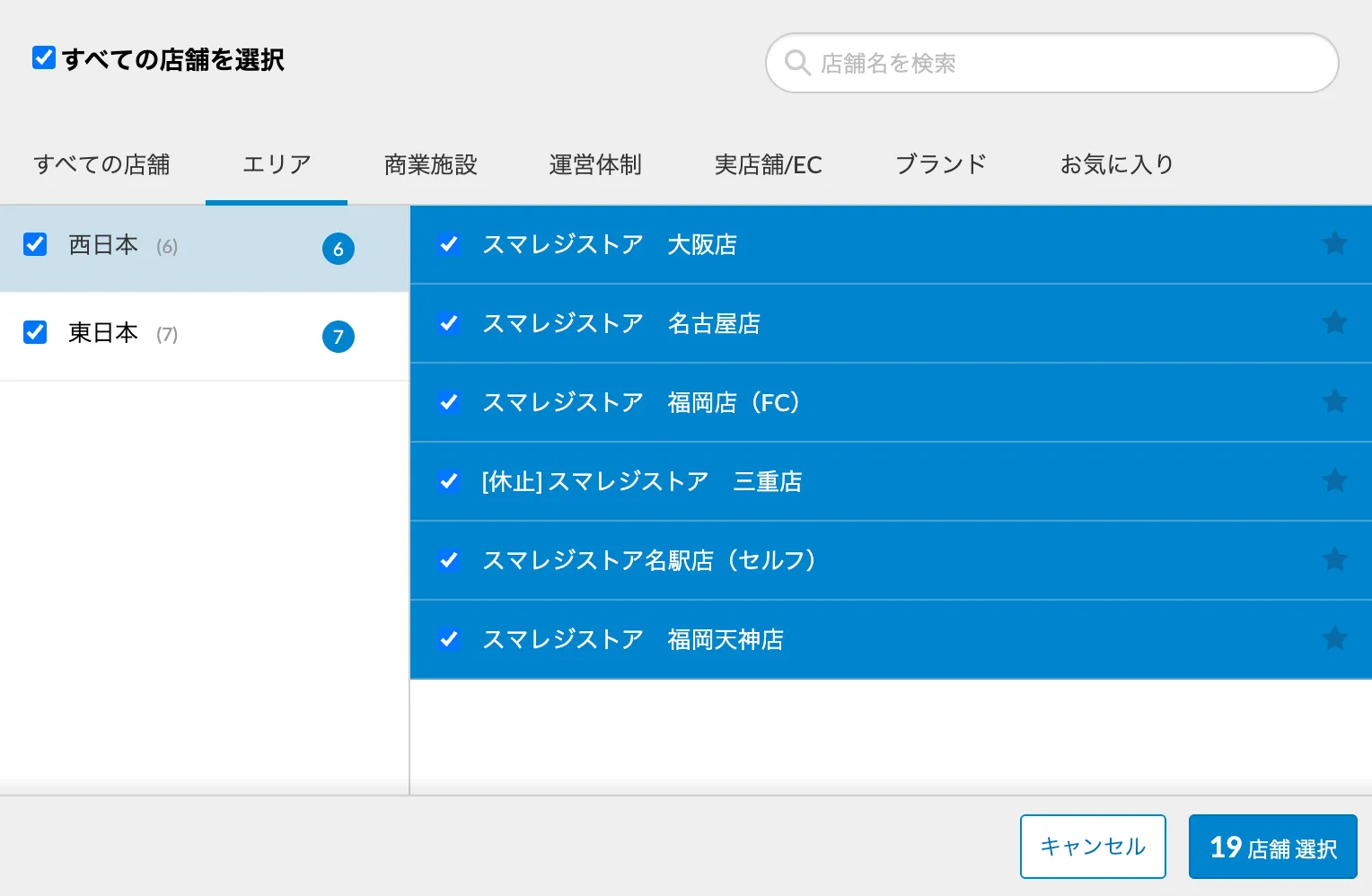Click the スマレジストア 名古屋店 store name

pyautogui.click(x=621, y=323)
